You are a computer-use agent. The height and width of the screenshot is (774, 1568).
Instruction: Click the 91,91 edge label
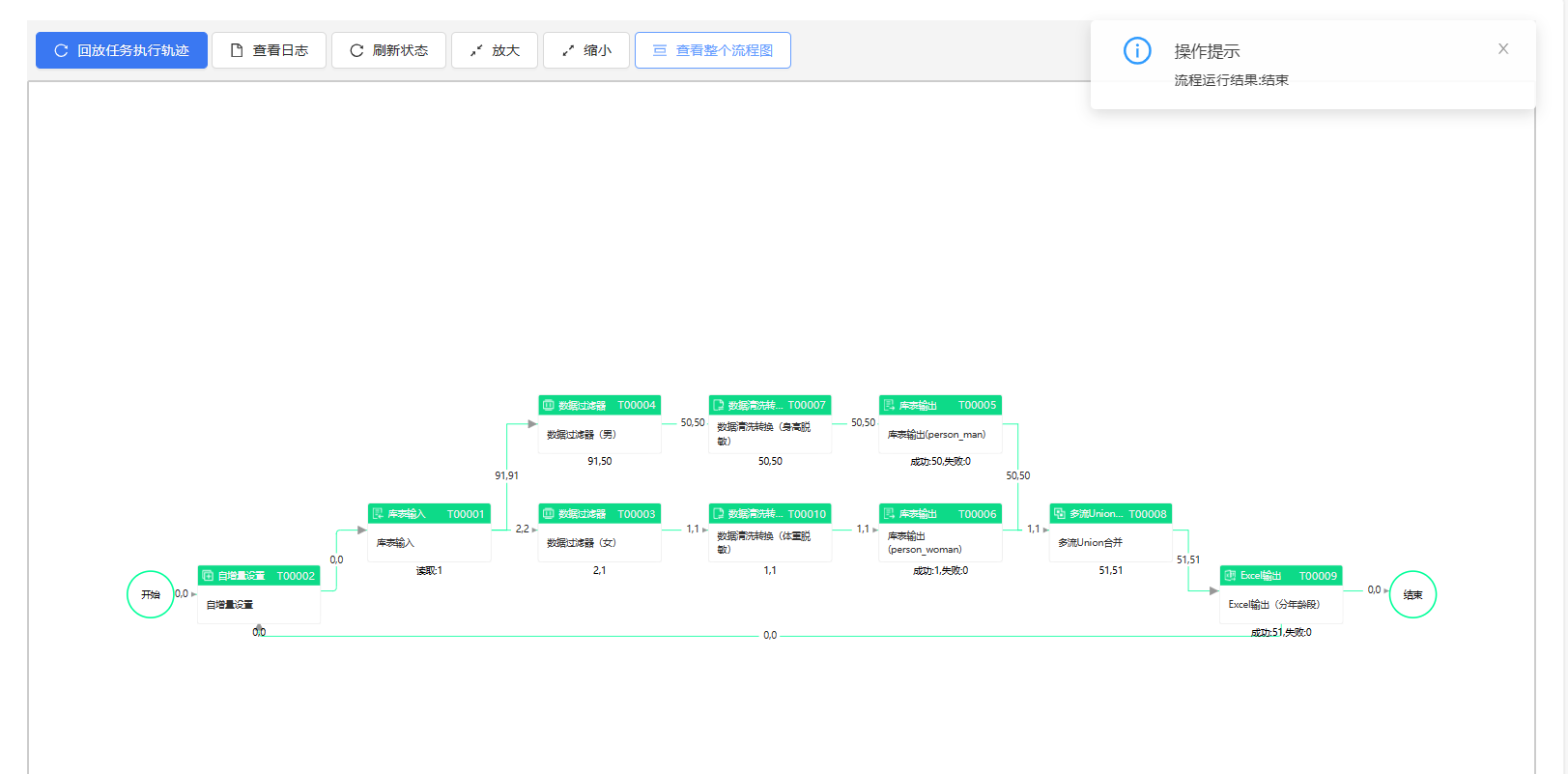[506, 475]
